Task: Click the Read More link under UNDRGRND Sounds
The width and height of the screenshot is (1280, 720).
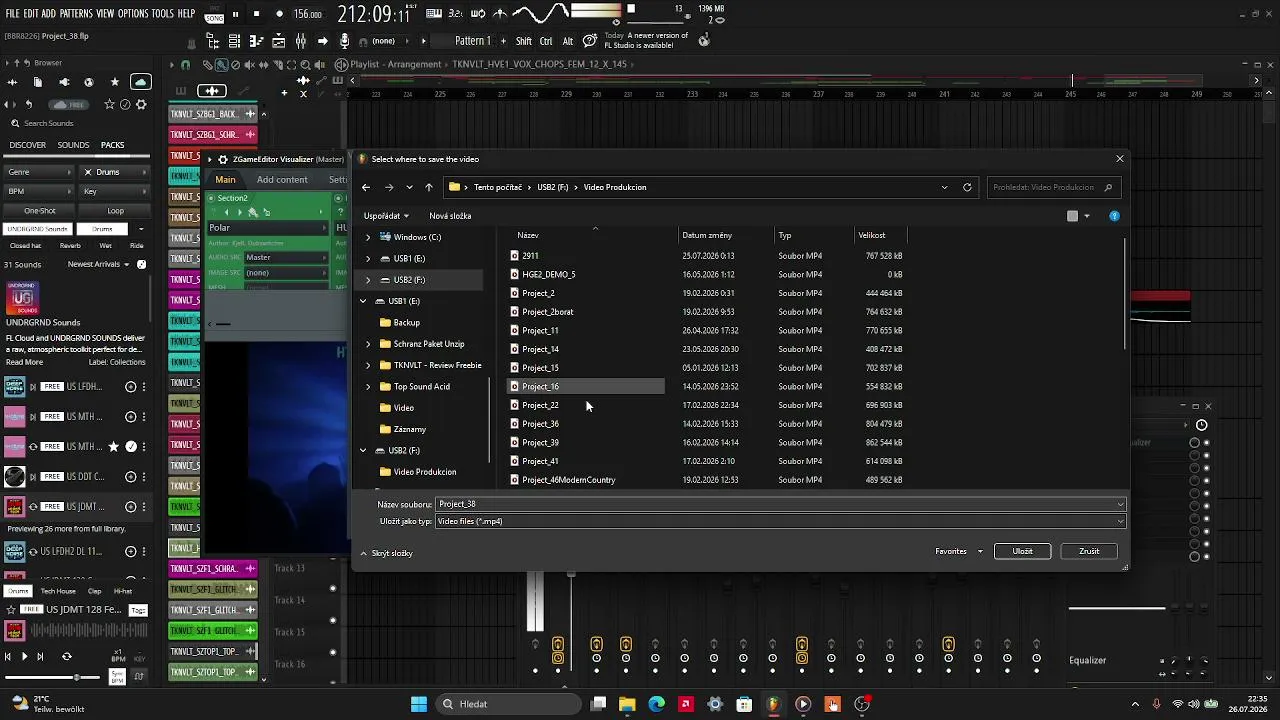Action: click(25, 362)
